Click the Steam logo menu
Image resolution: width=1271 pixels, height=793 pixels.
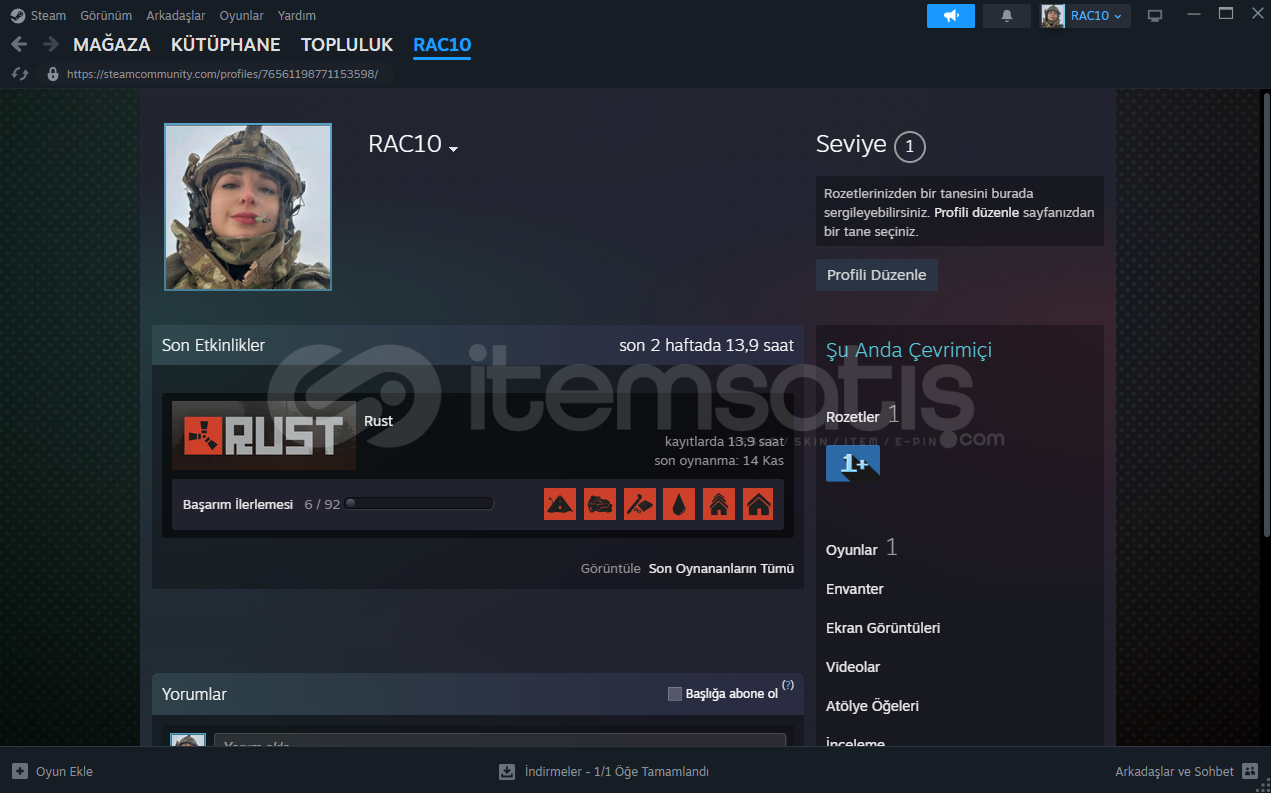pos(38,15)
